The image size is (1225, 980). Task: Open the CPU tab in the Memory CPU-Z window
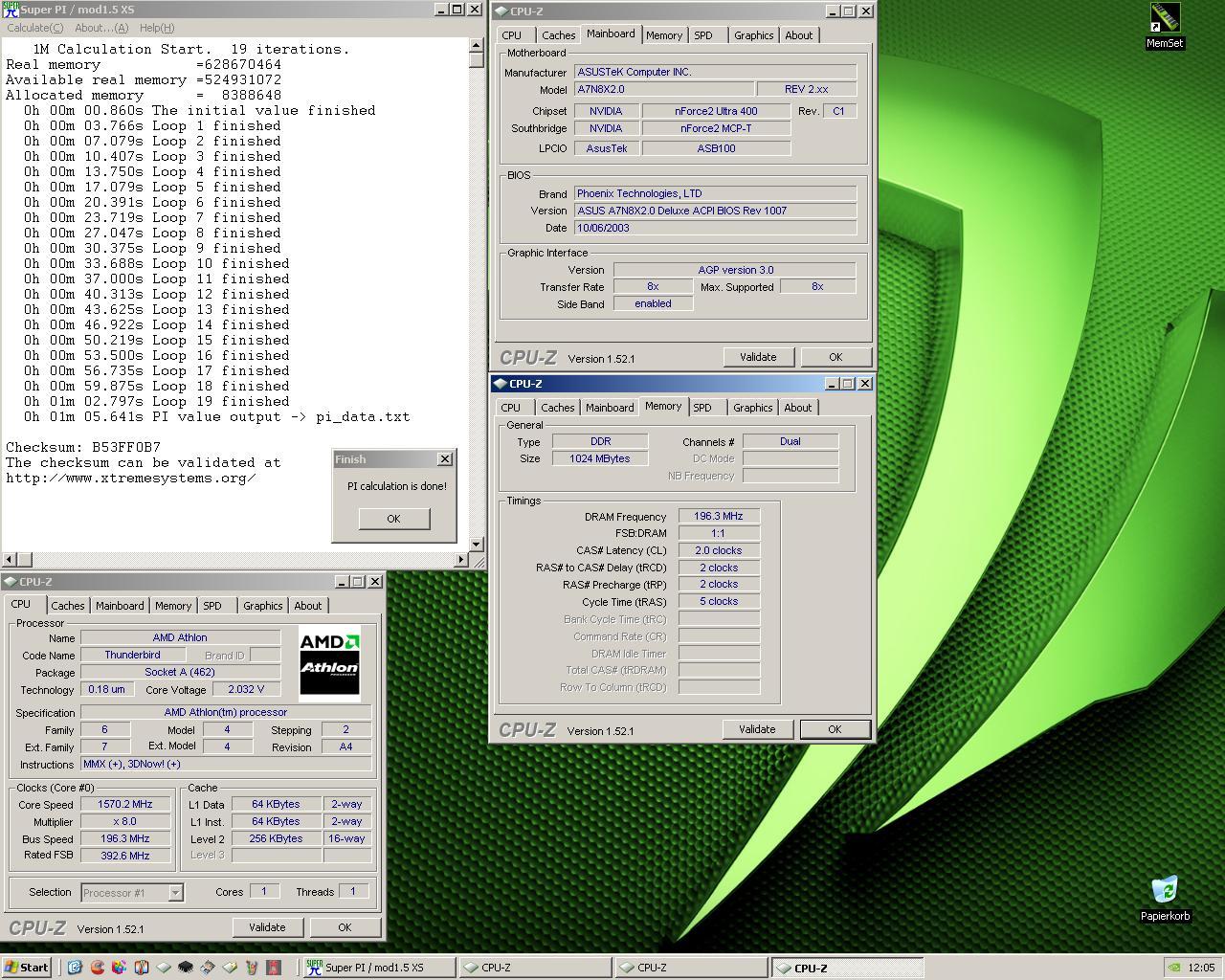(511, 408)
